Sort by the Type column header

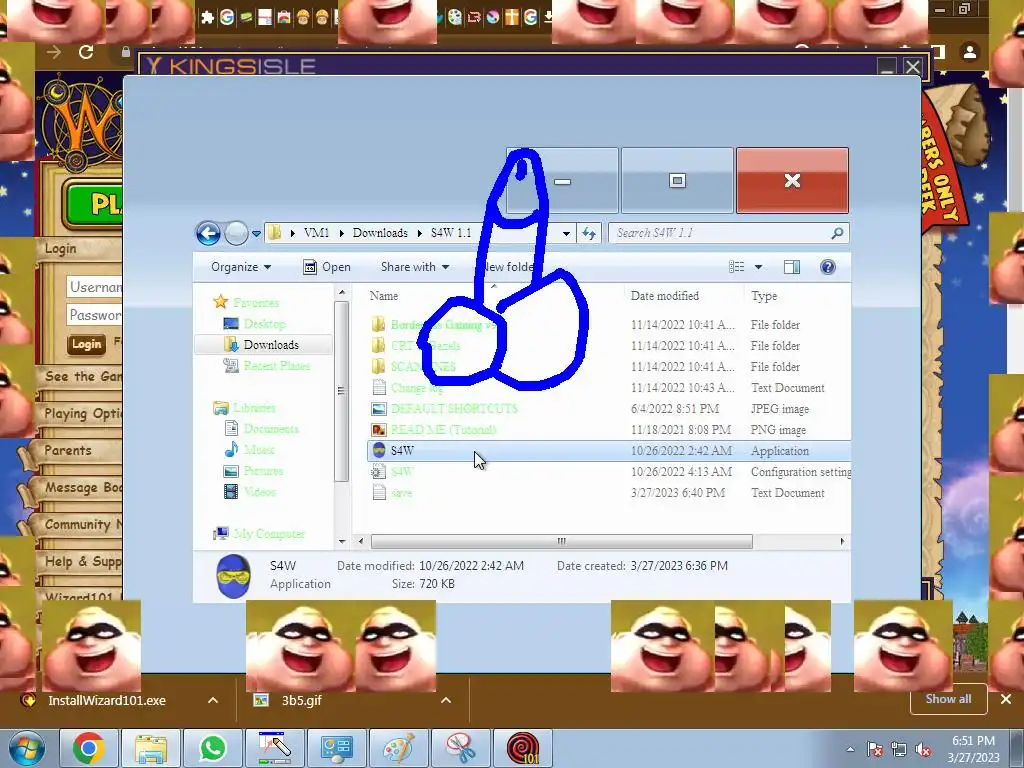[x=764, y=296]
